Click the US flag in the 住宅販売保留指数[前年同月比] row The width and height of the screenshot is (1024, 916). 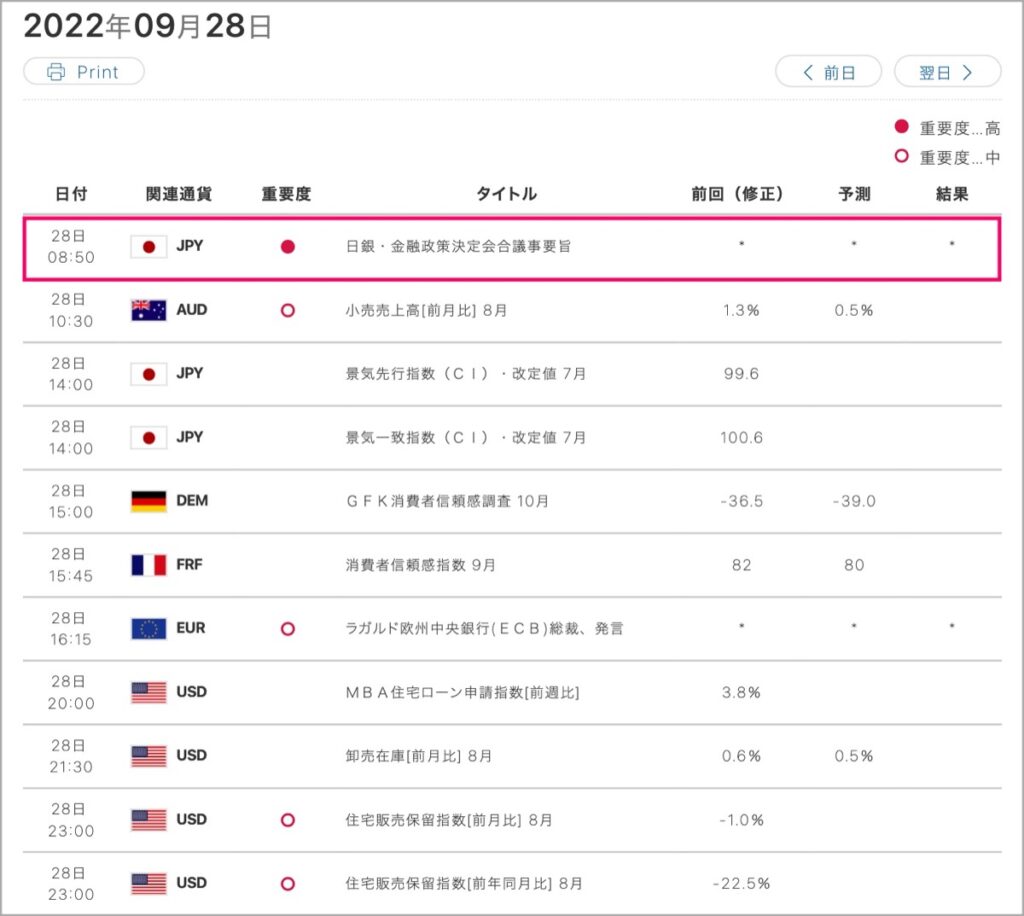coord(149,883)
